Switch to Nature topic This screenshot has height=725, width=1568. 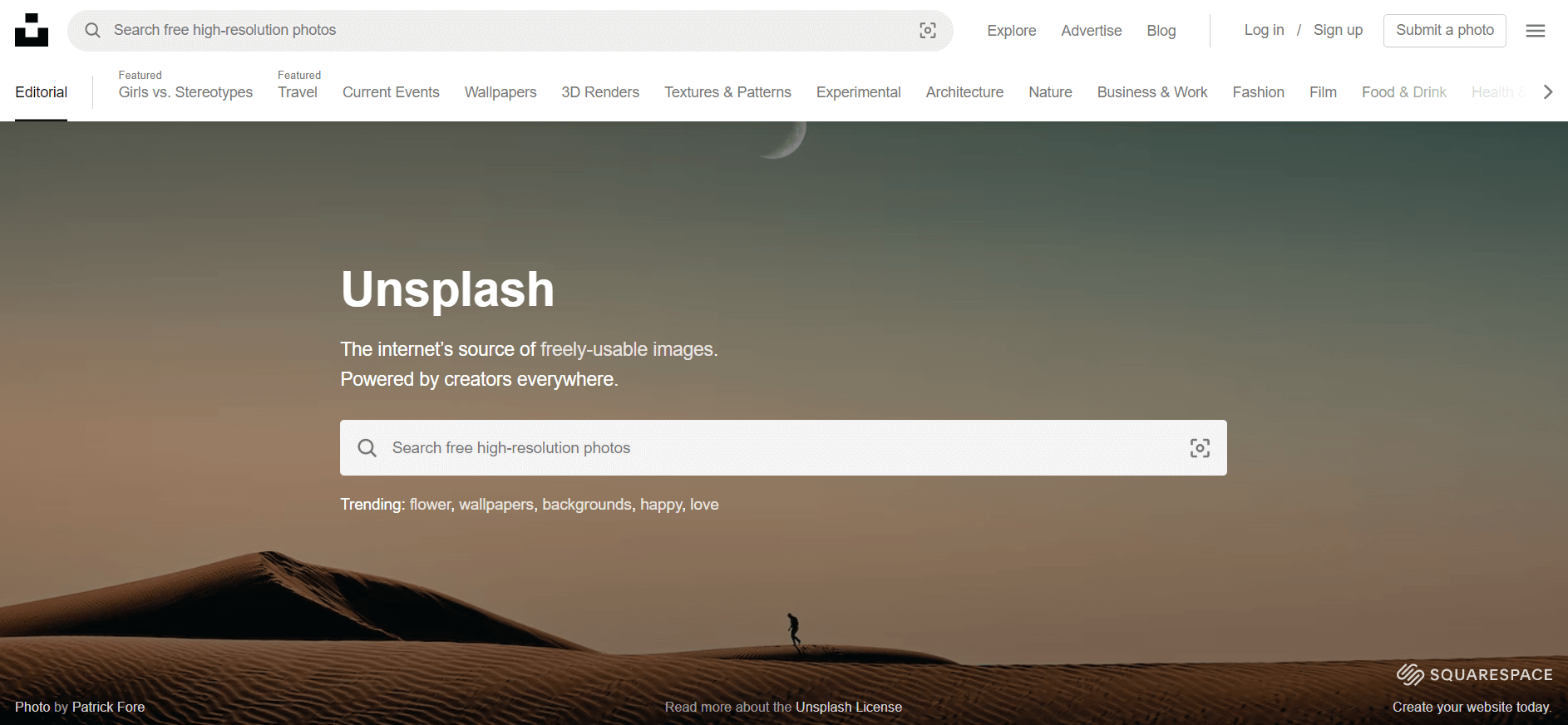1050,92
